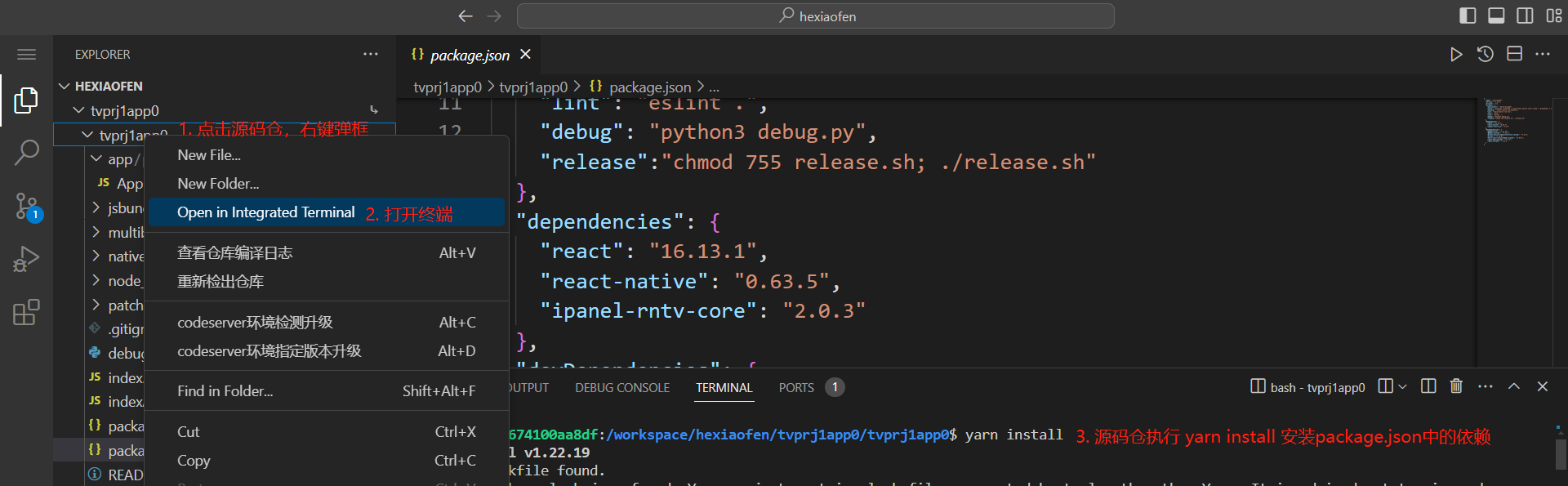Click the go back navigation arrow
The image size is (1568, 486).
465,16
